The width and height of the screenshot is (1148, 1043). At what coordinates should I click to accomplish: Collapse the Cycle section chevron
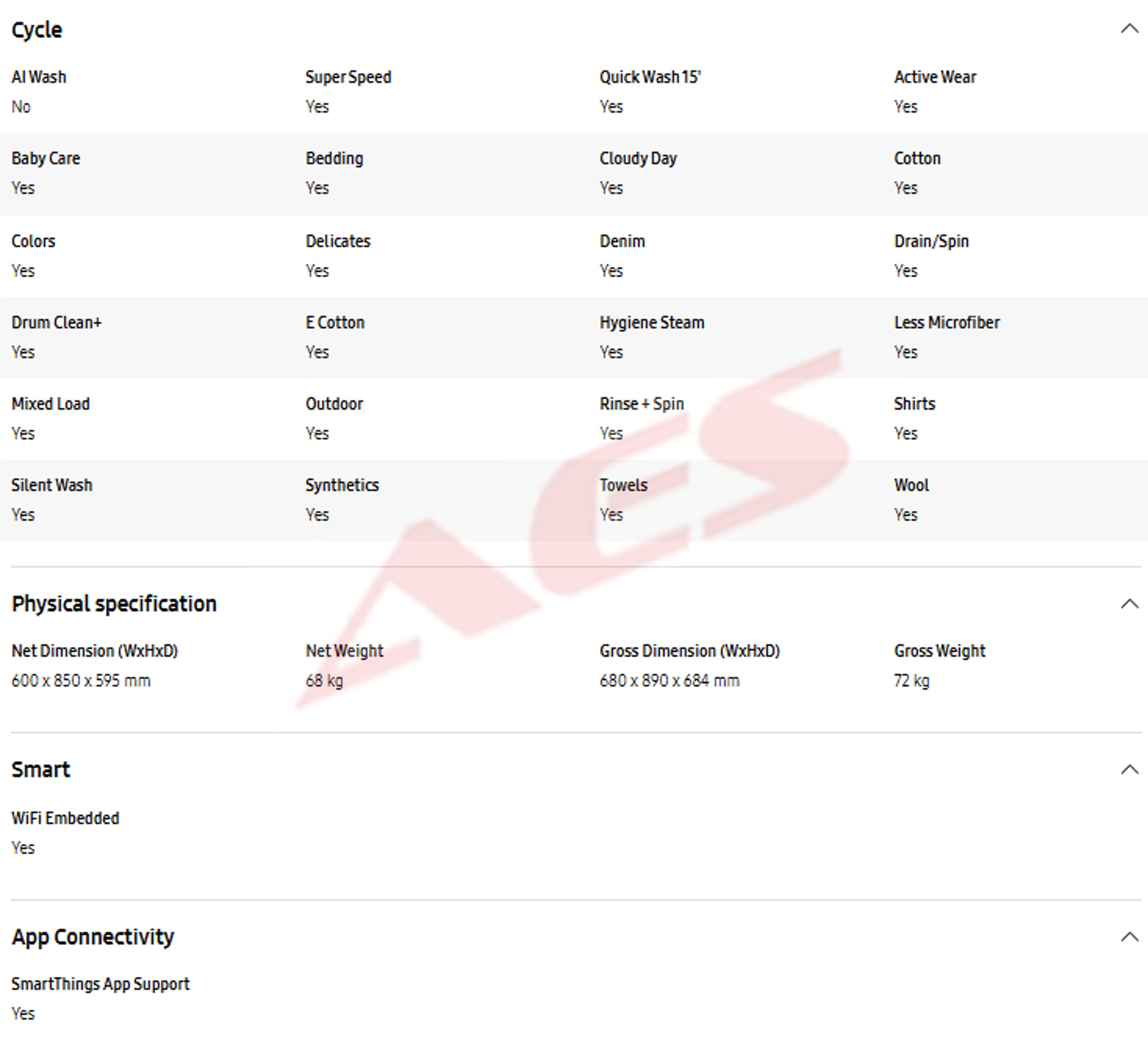[1129, 29]
